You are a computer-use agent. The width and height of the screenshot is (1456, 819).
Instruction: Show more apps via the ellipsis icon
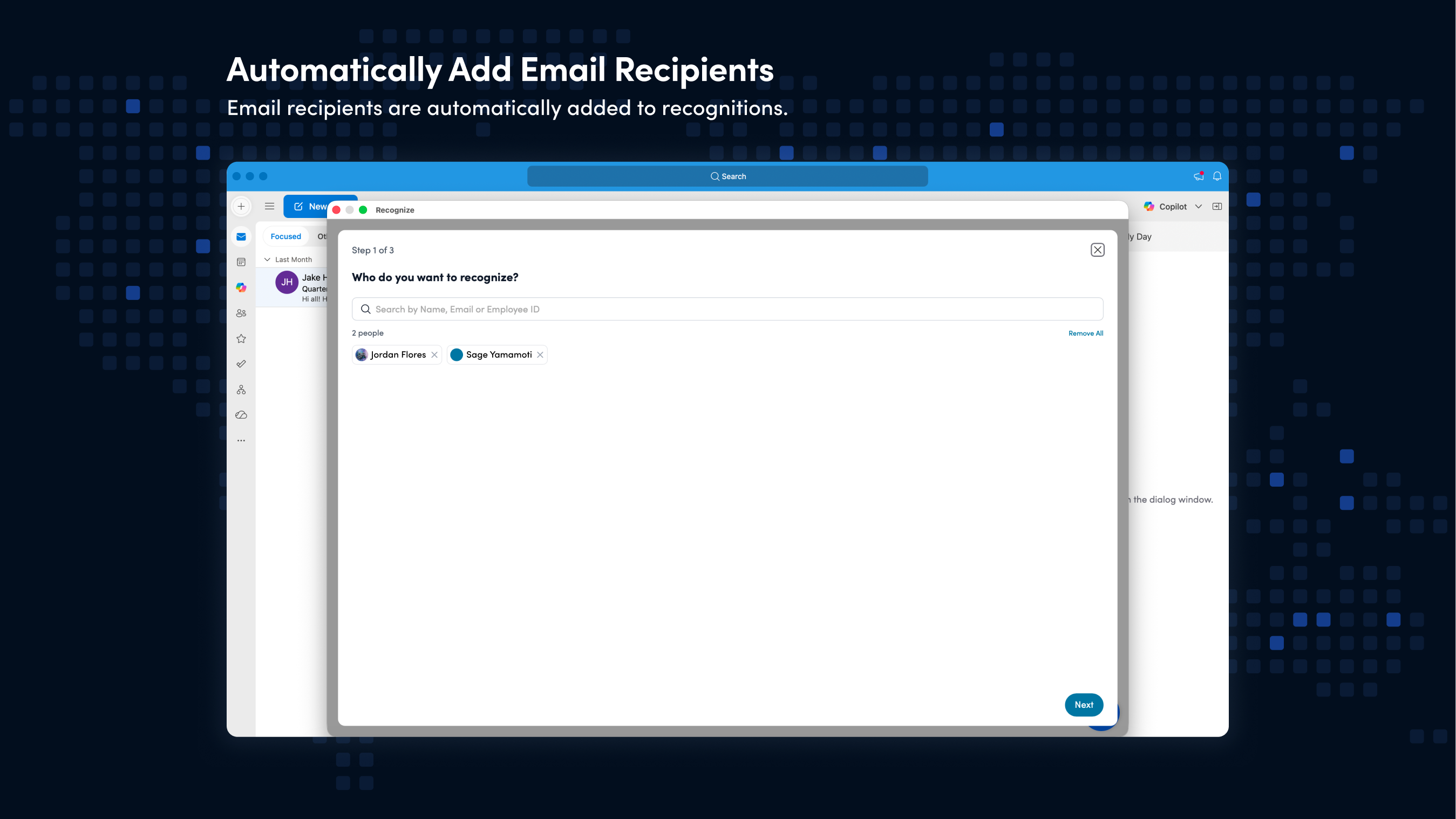pyautogui.click(x=241, y=440)
